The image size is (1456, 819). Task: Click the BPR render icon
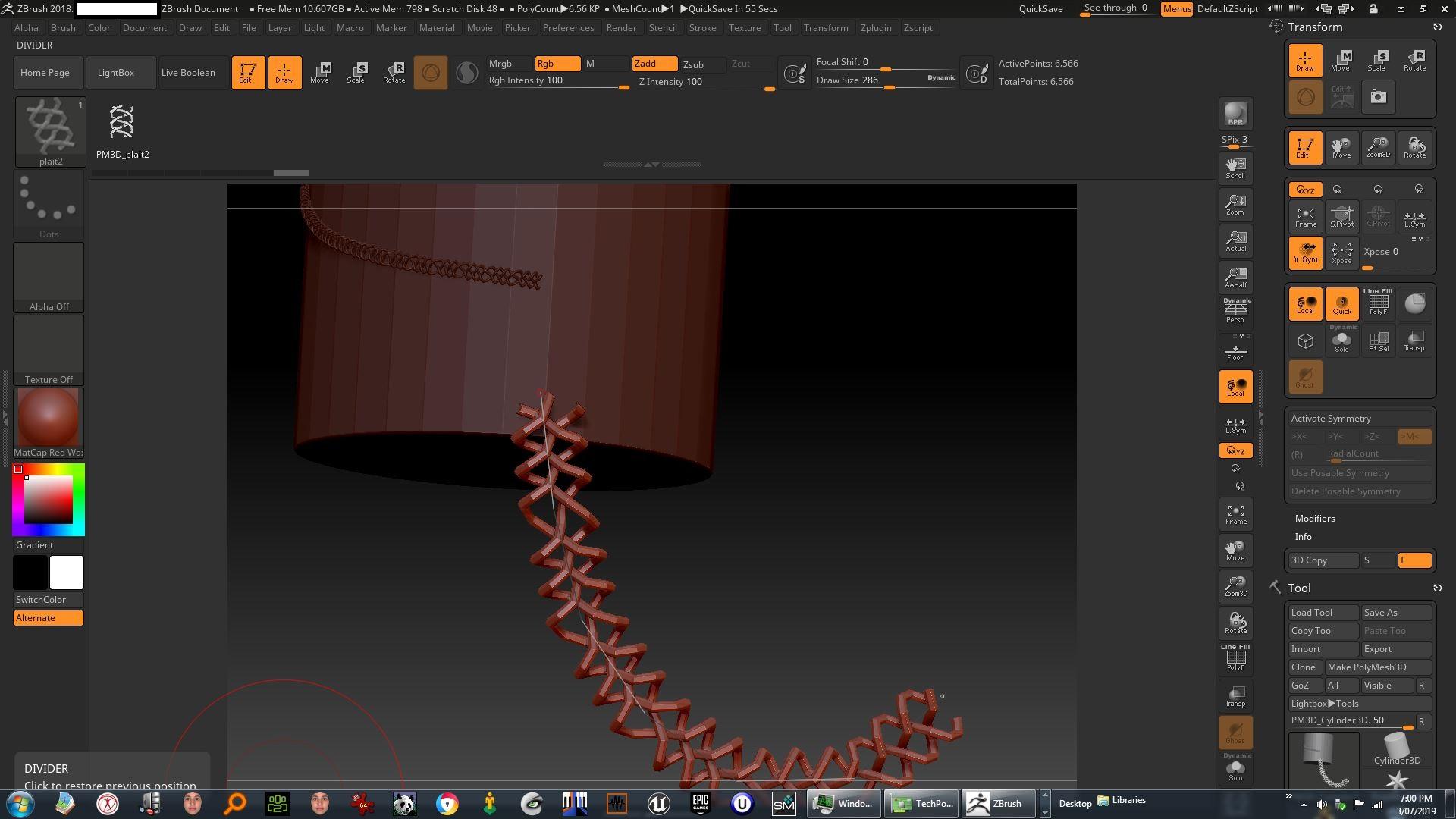1235,115
